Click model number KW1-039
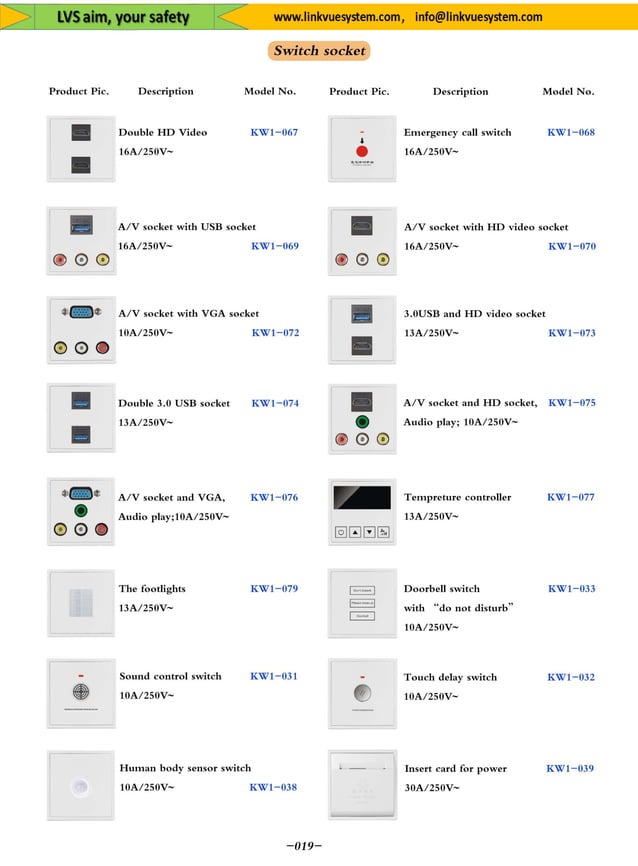This screenshot has width=638, height=866. (570, 768)
